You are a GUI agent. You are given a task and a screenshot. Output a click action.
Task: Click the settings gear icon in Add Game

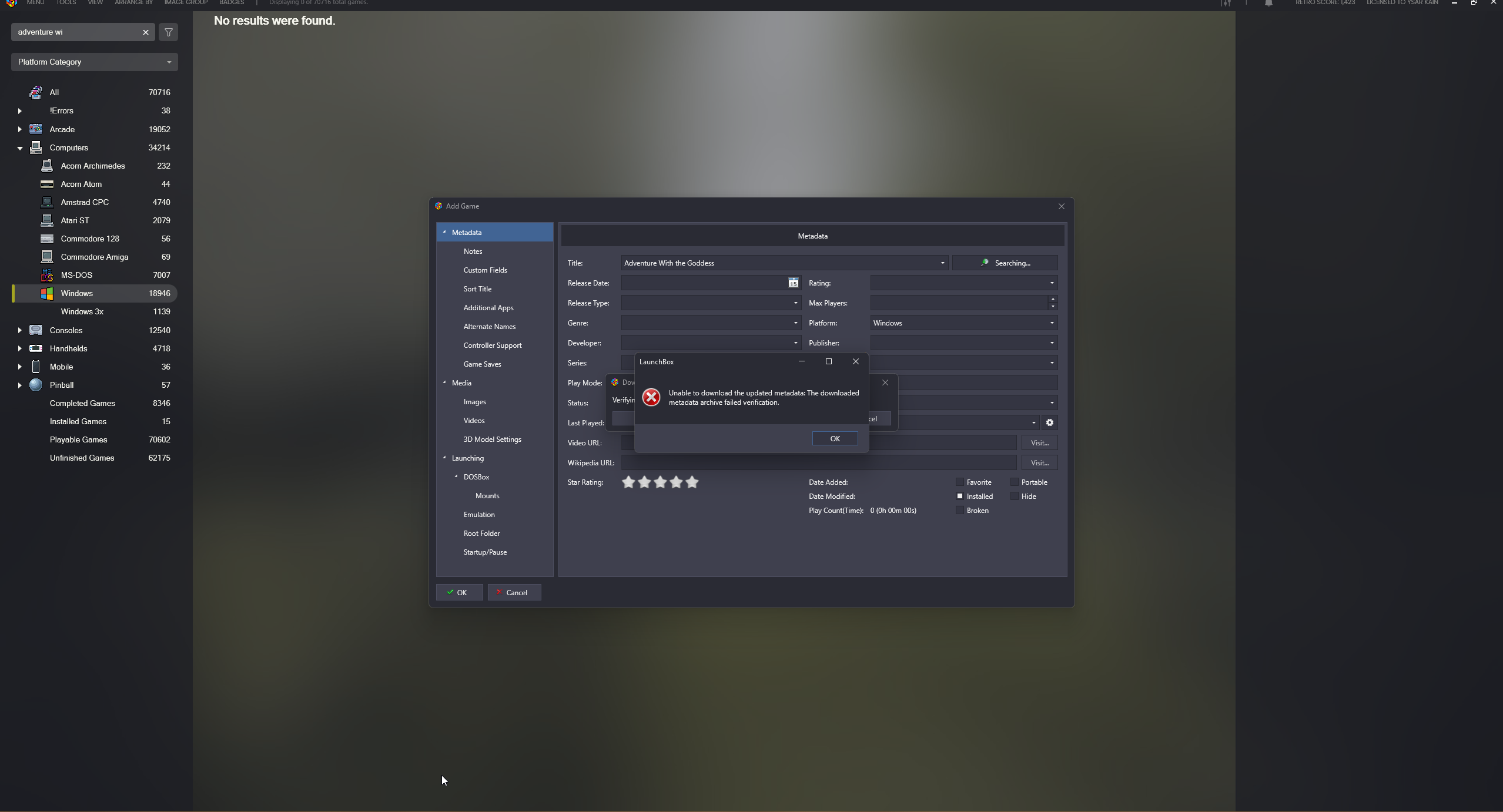coord(1049,422)
